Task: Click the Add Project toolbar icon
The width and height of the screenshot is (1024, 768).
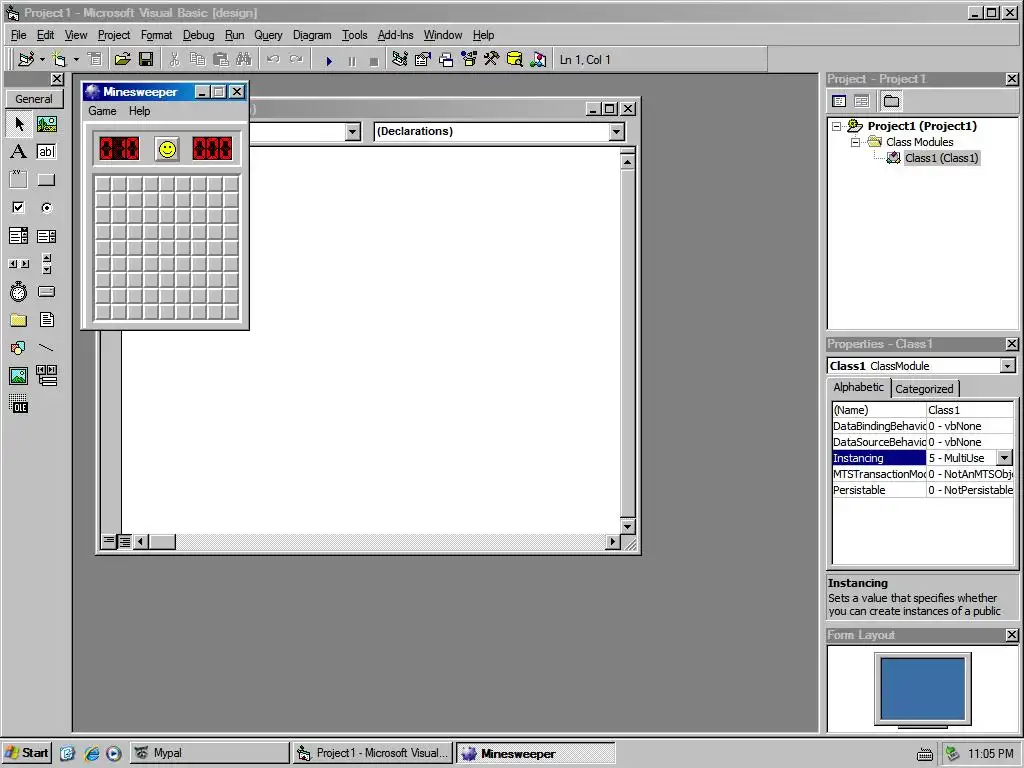Action: (x=26, y=59)
